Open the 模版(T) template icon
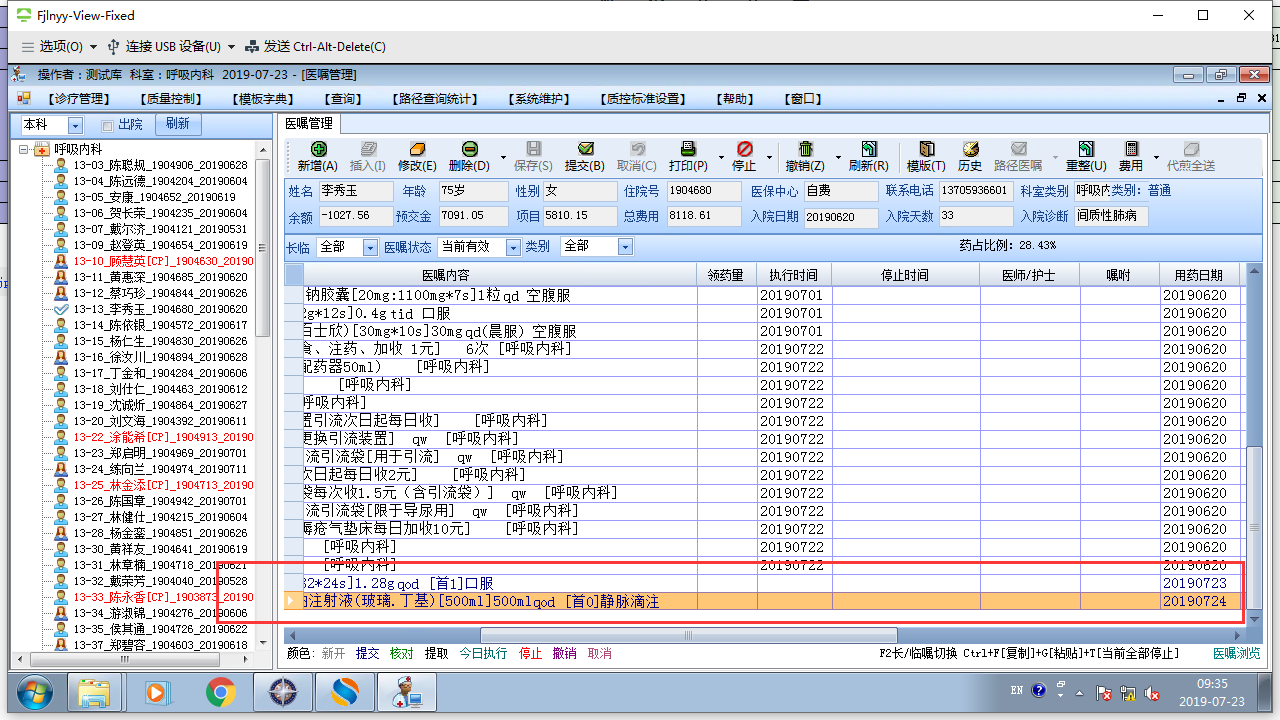This screenshot has width=1280, height=720. (926, 149)
